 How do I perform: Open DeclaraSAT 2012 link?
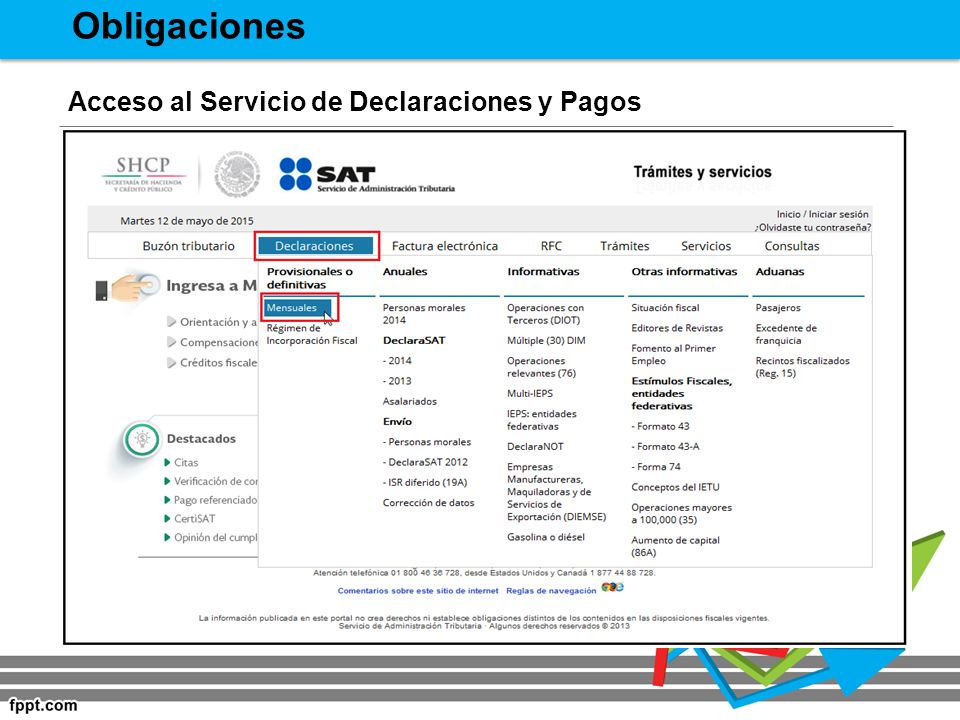tap(425, 462)
